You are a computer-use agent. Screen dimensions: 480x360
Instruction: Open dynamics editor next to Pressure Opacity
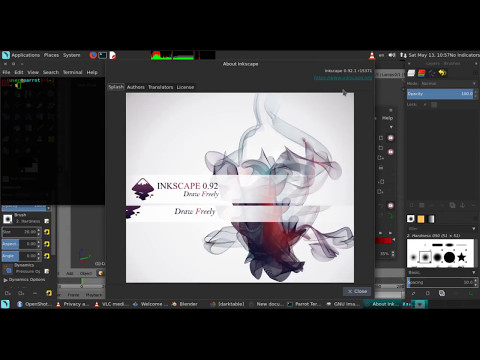coord(47,271)
